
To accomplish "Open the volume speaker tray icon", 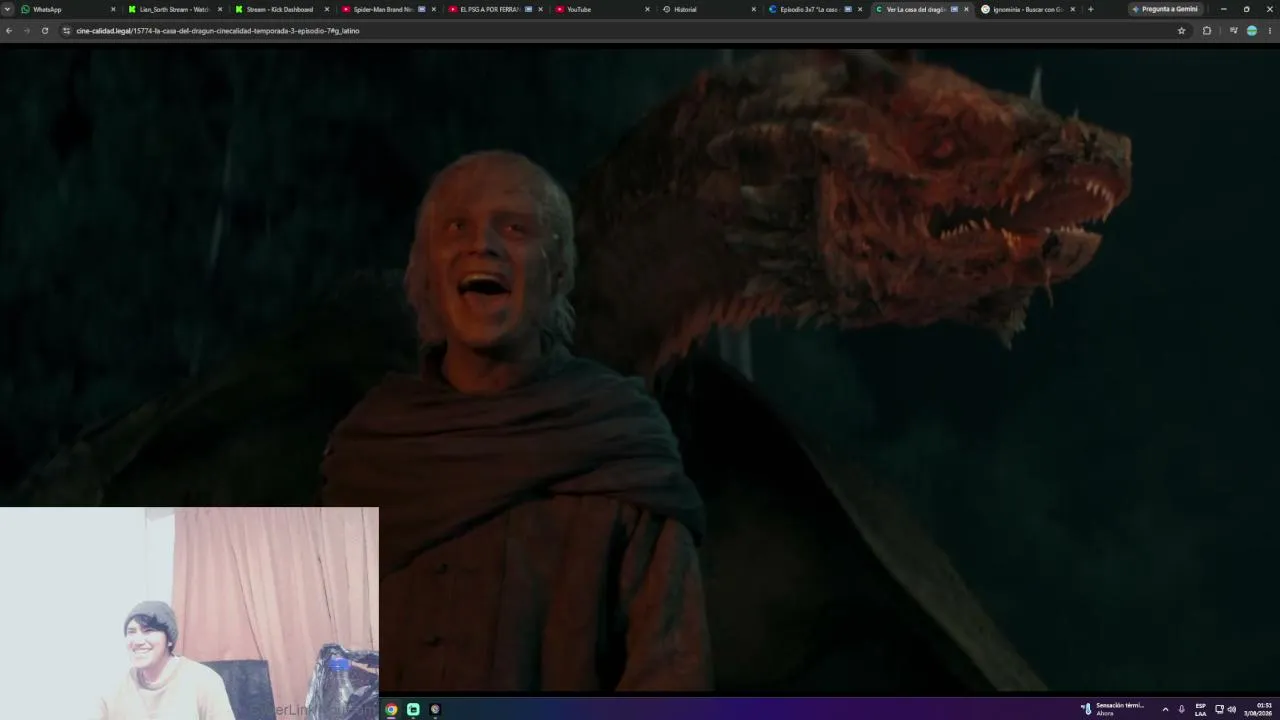I will [x=1232, y=709].
